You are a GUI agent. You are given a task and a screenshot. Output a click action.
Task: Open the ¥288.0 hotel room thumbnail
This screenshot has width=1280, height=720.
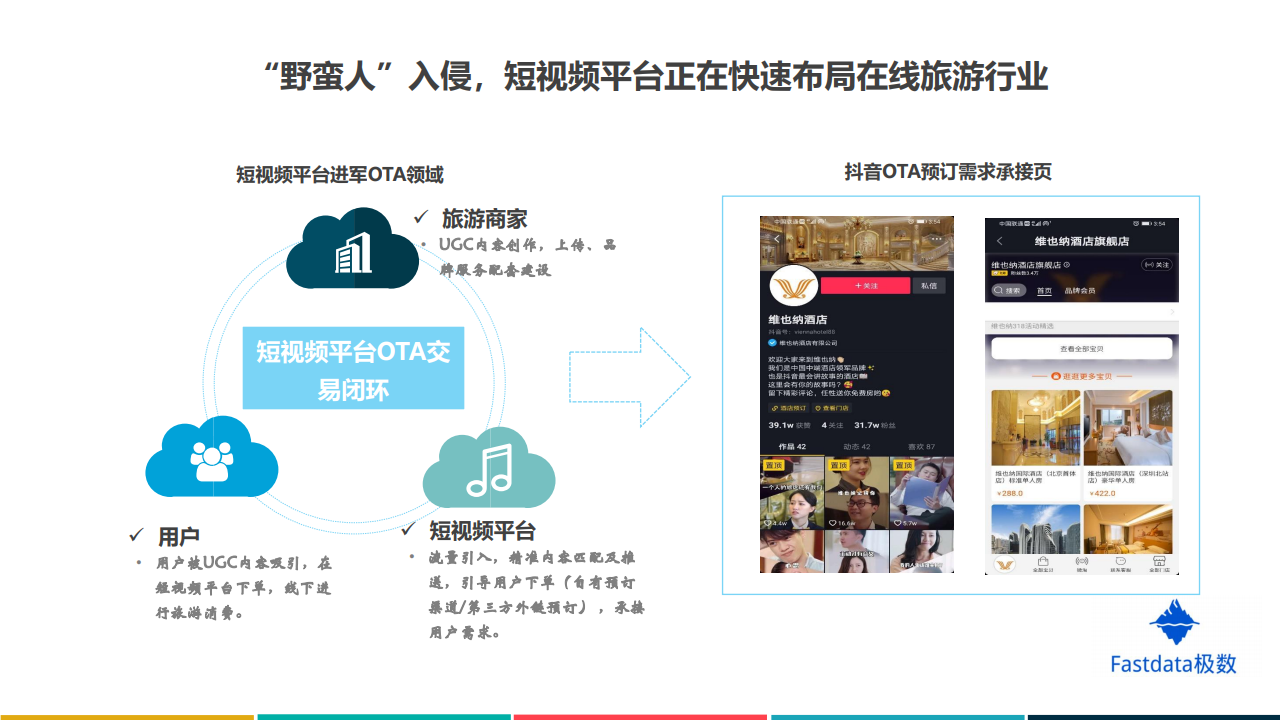point(1035,427)
